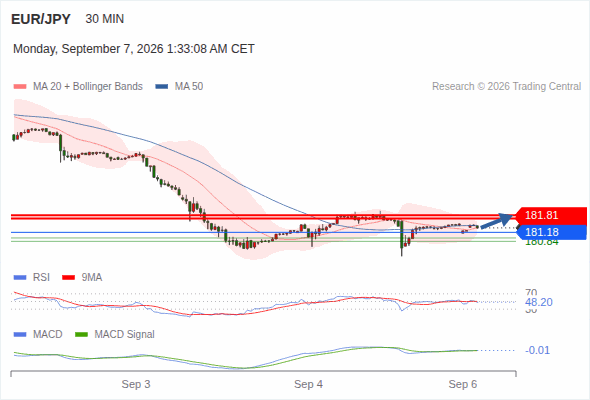Viewport: 590px width, 400px height.
Task: Click the MA 50 blue legend swatch
Action: [162, 87]
